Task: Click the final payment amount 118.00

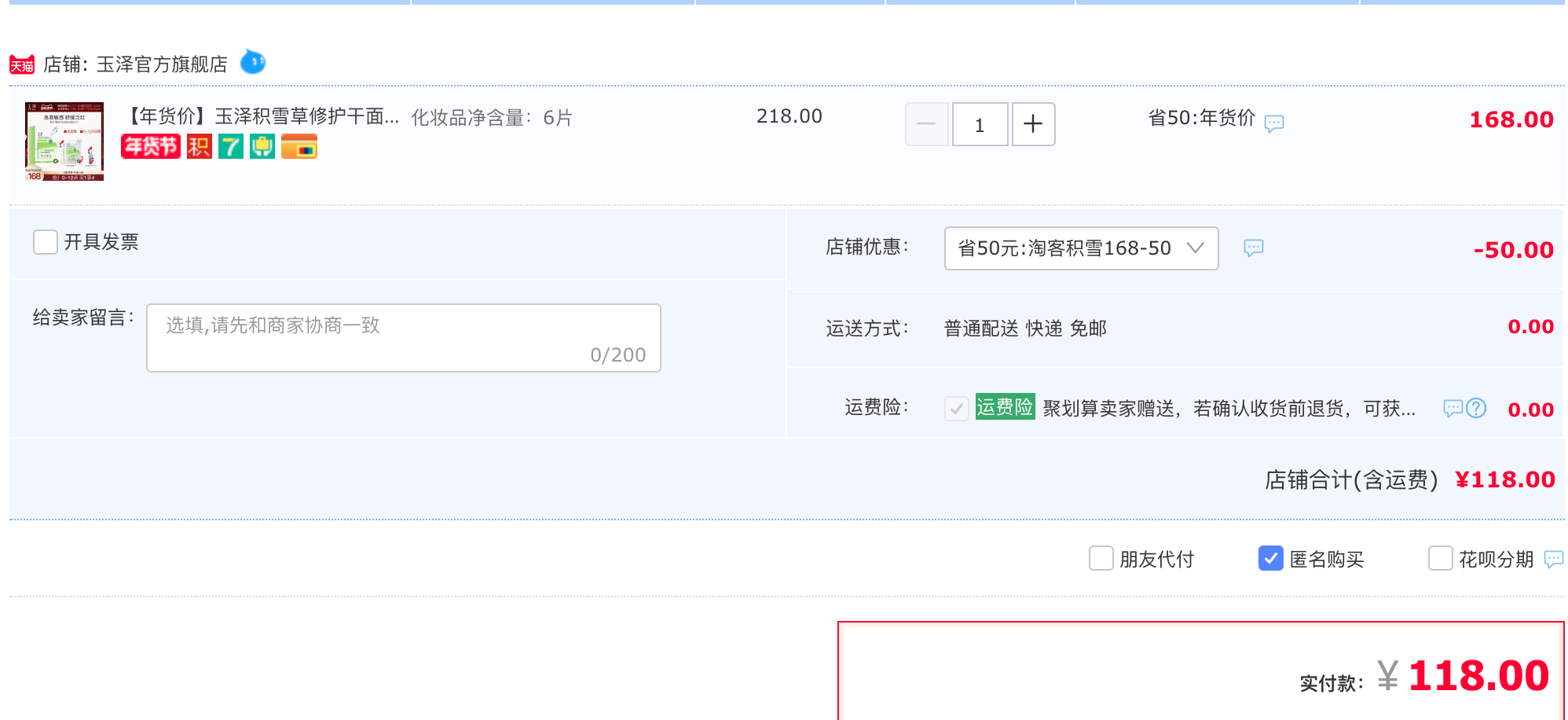Action: pyautogui.click(x=1478, y=676)
